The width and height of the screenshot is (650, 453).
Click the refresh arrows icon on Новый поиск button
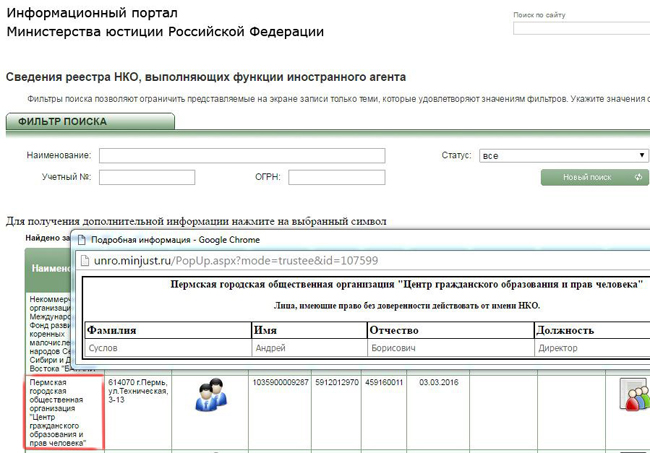(x=638, y=177)
